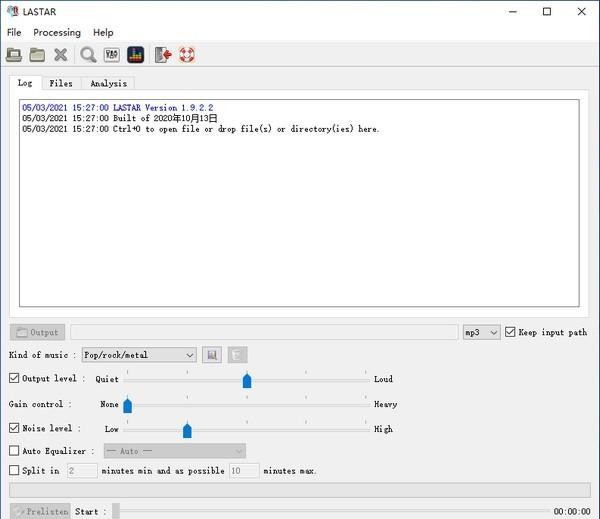Uncheck Keep input path
This screenshot has width=600, height=519.
pyautogui.click(x=510, y=332)
